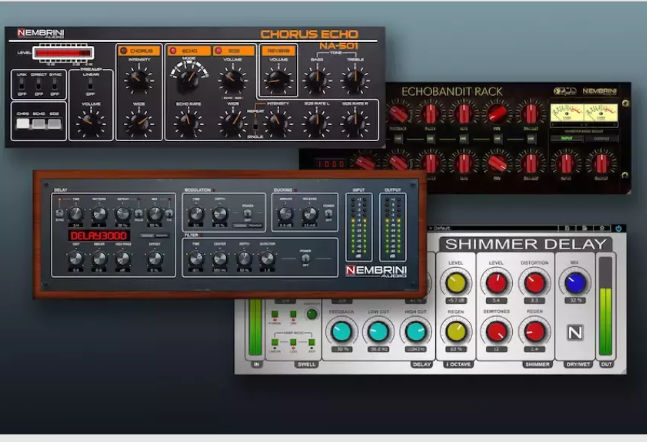Click the Feedback knob on Echobandit Rack

coord(399,113)
